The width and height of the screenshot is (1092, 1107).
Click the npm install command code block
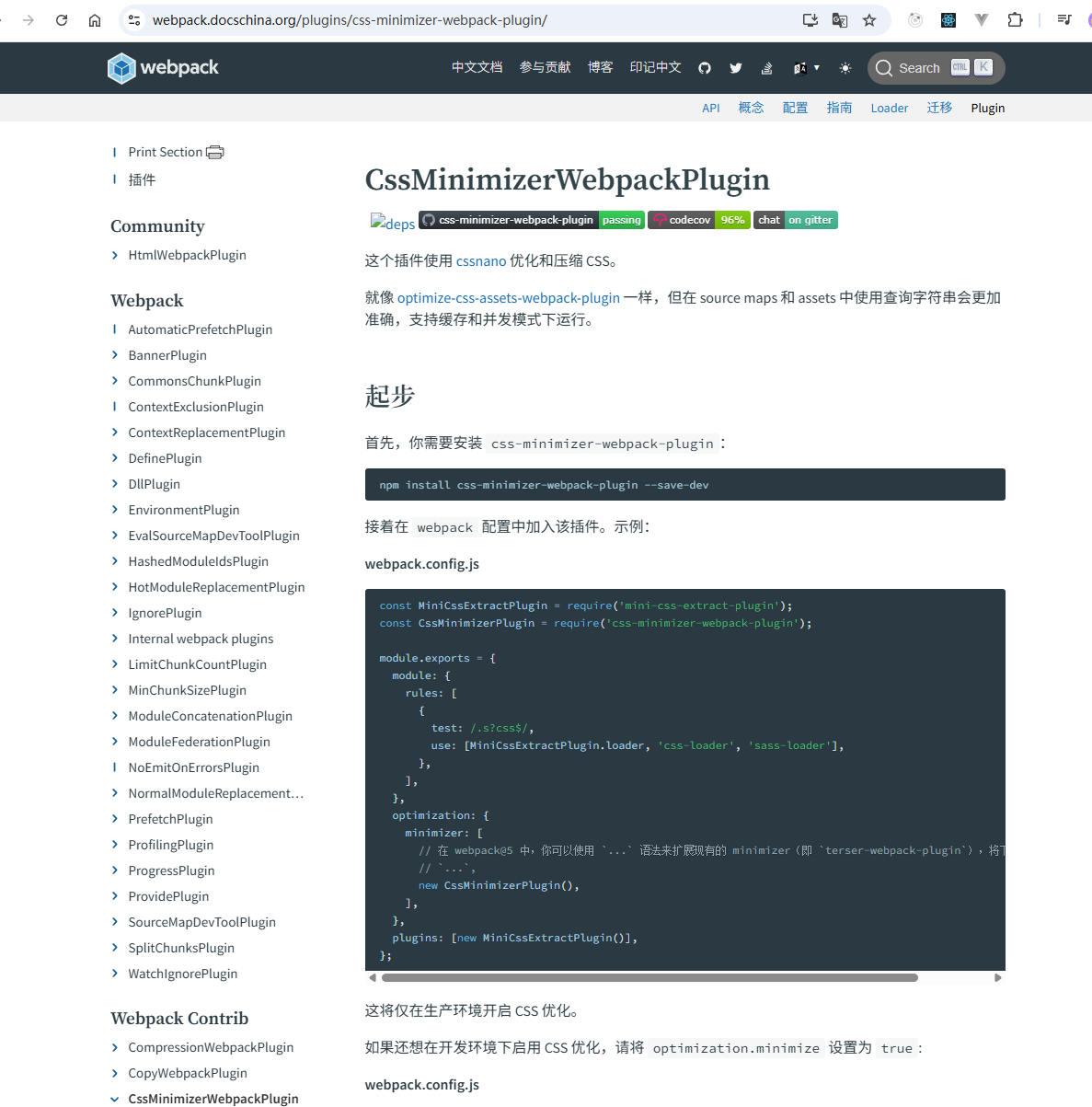(x=685, y=485)
